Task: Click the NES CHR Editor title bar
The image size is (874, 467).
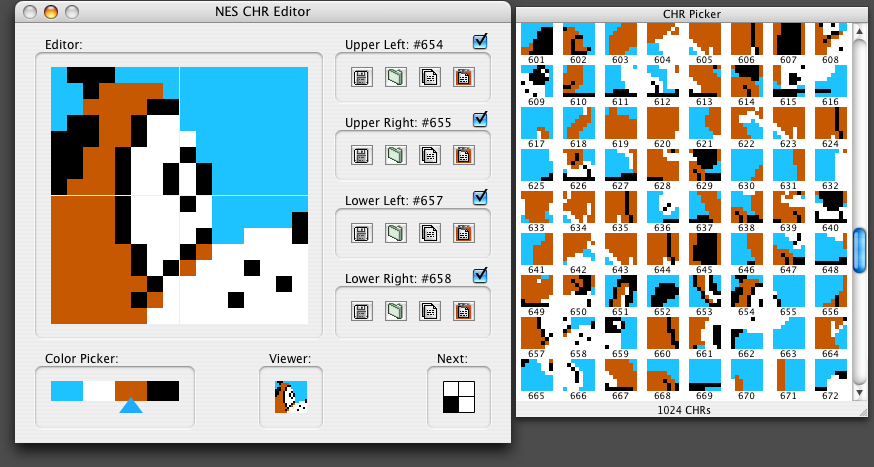Action: pyautogui.click(x=263, y=12)
